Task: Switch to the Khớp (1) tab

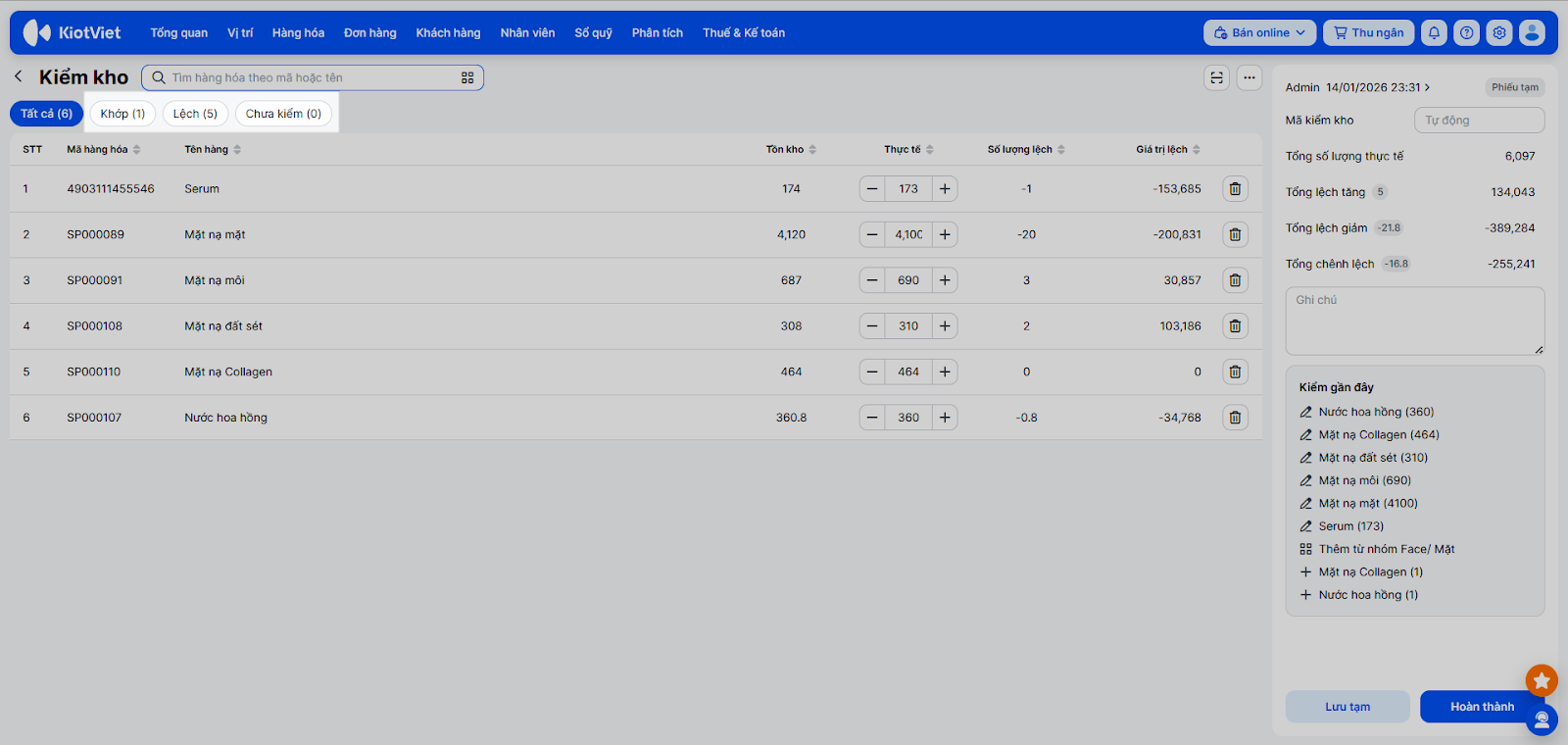Action: tap(122, 114)
